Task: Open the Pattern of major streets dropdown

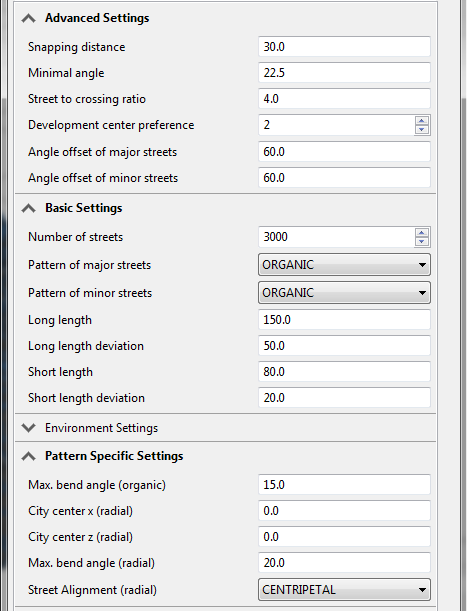Action: click(x=344, y=265)
